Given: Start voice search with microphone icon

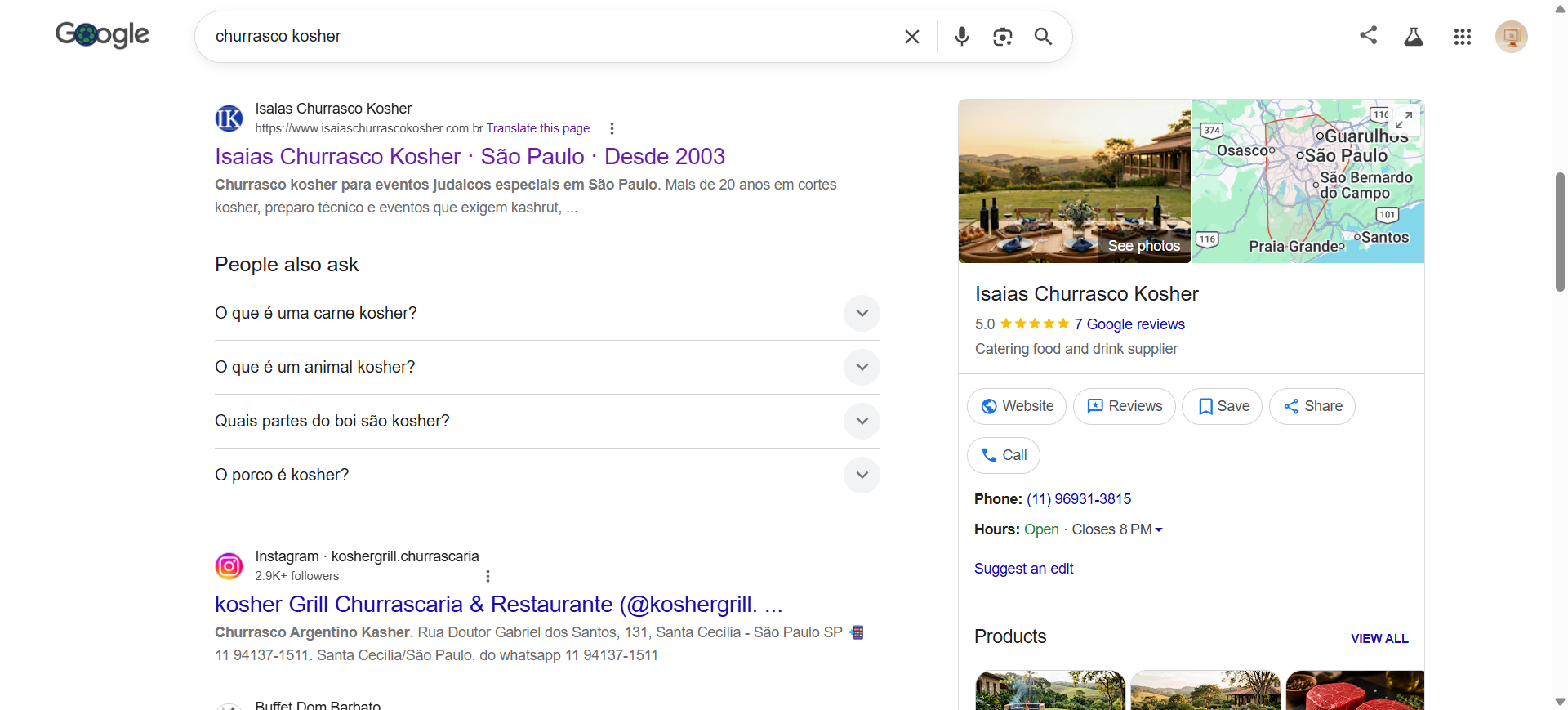Looking at the screenshot, I should tap(962, 37).
